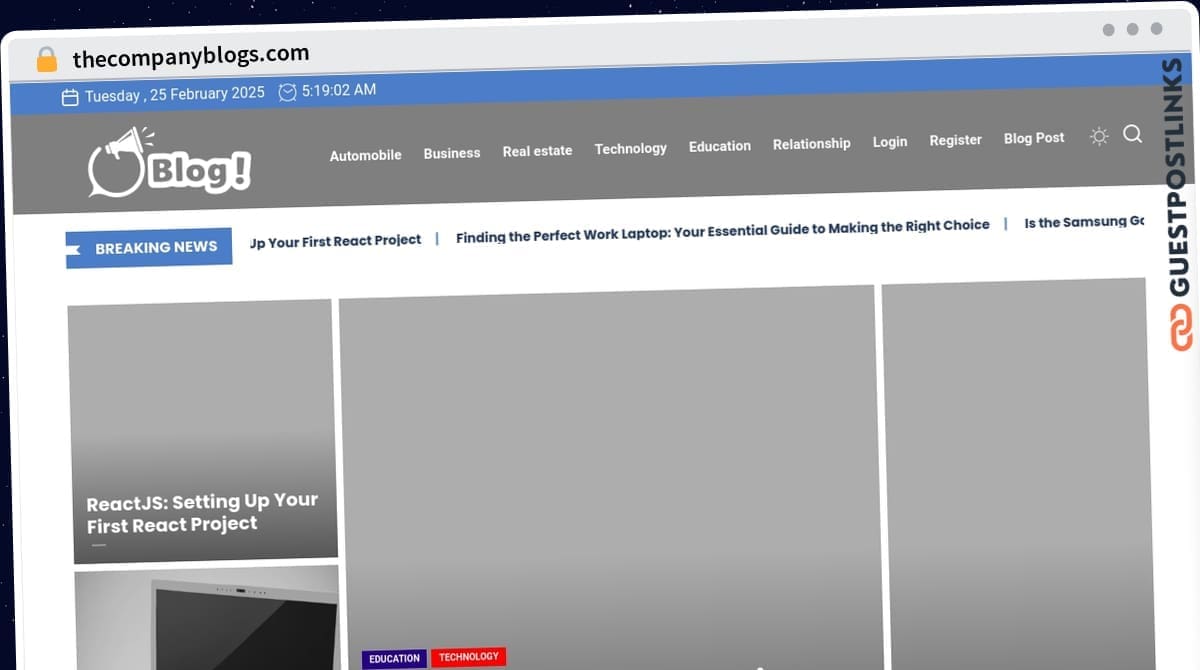Viewport: 1200px width, 670px height.
Task: Click the Blog! megaphone logo
Action: point(169,162)
